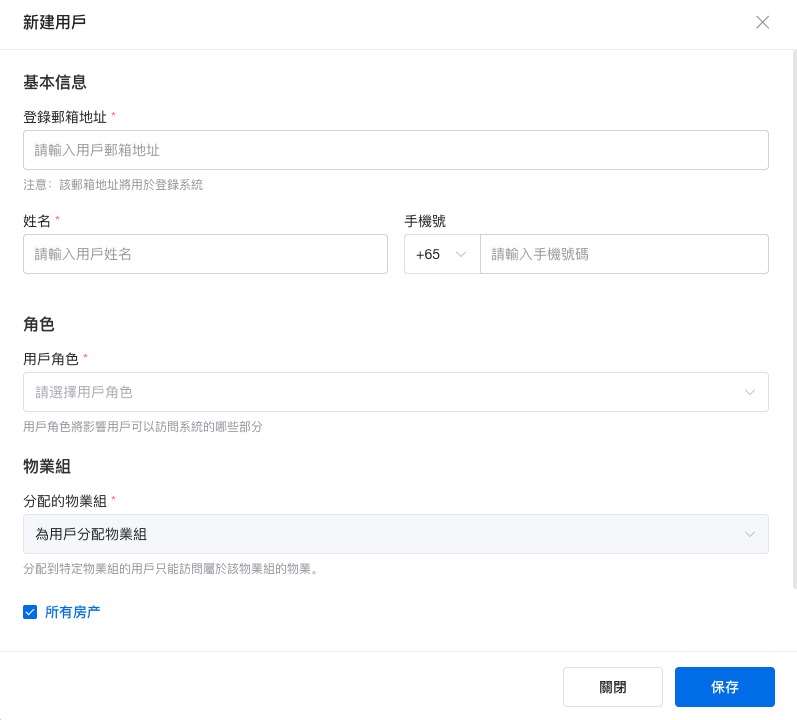The image size is (797, 720).
Task: Focus the 姓名 name input field
Action: [x=205, y=254]
